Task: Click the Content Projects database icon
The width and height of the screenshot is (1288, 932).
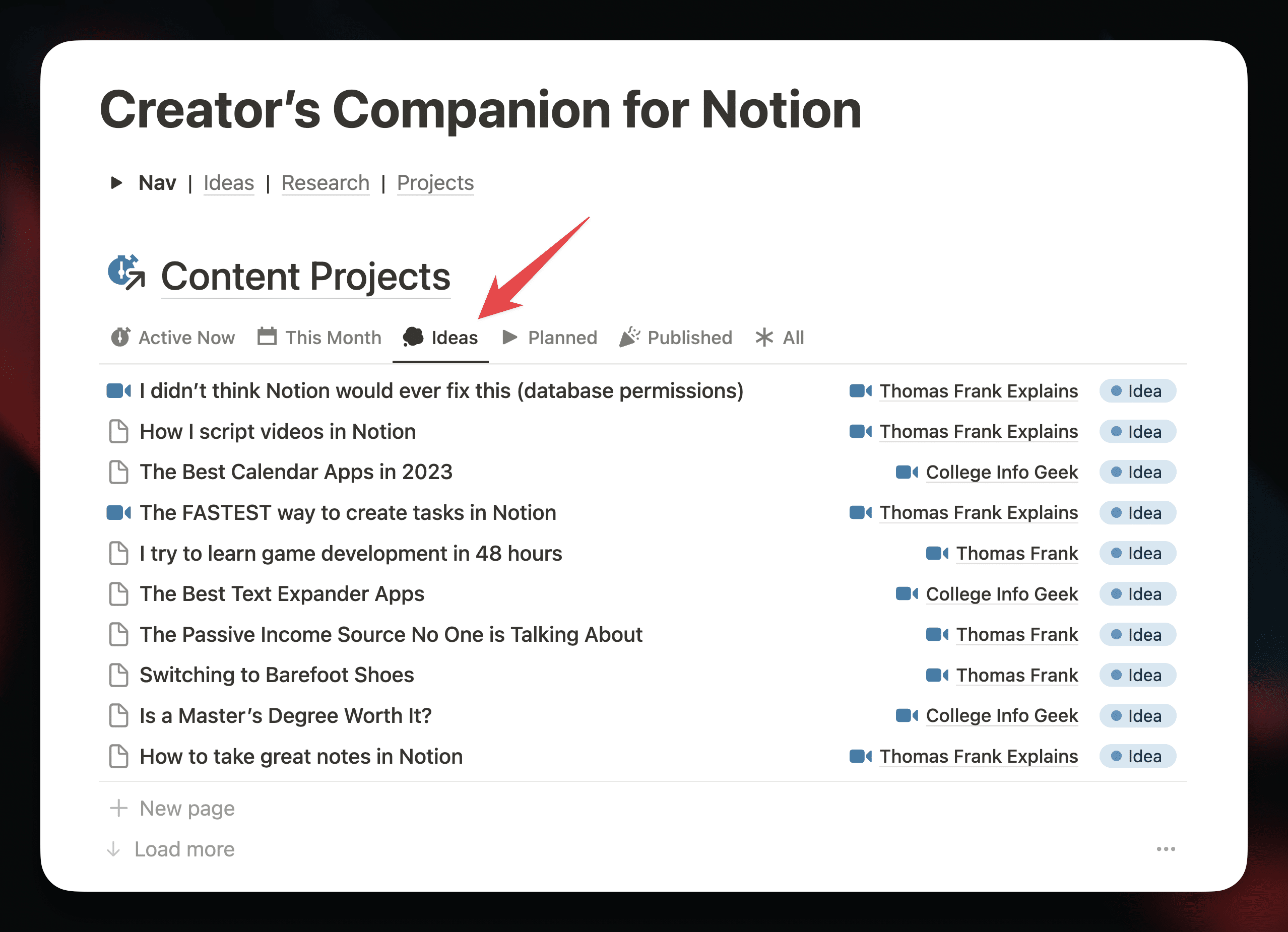Action: (126, 273)
